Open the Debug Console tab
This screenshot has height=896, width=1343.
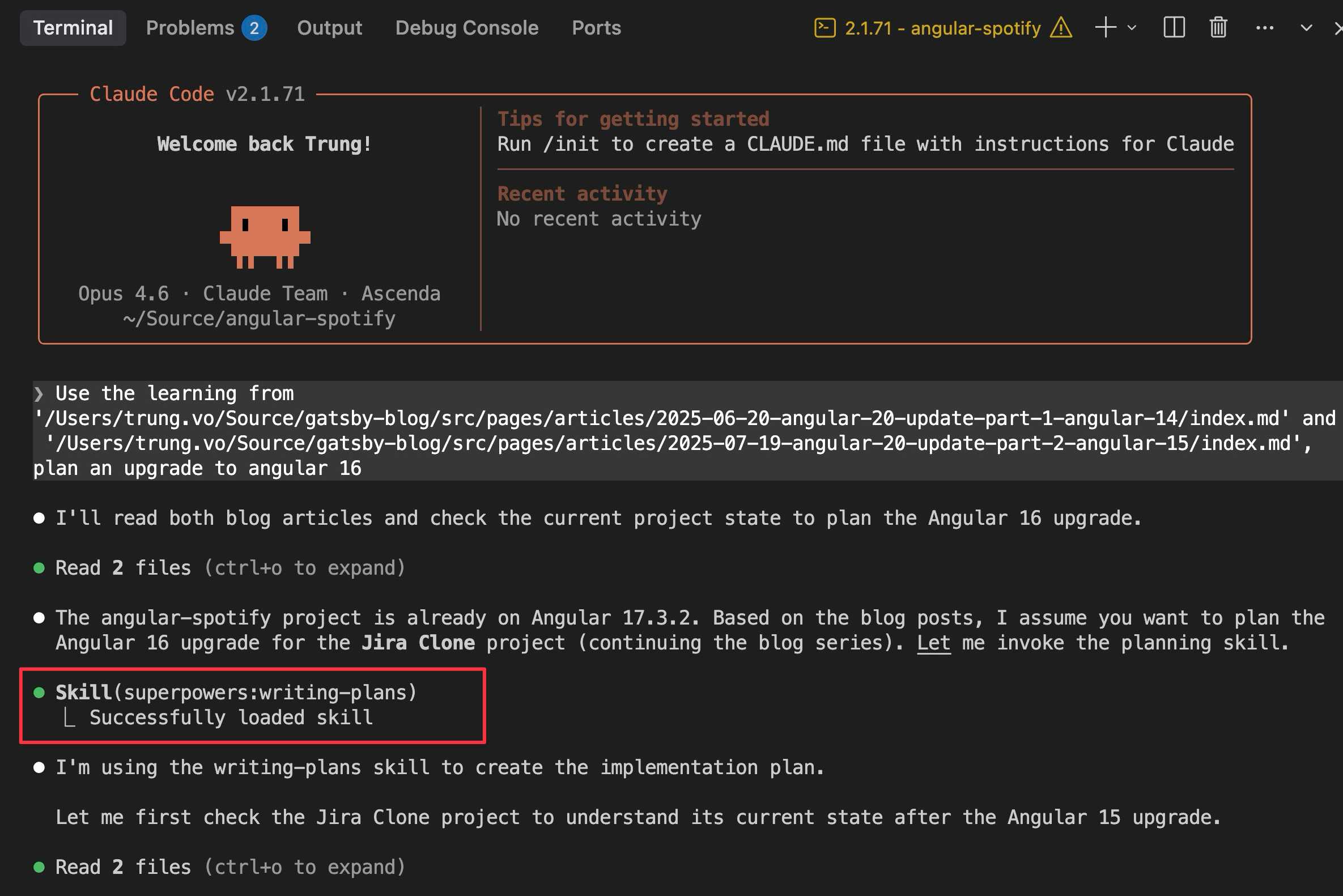[467, 28]
